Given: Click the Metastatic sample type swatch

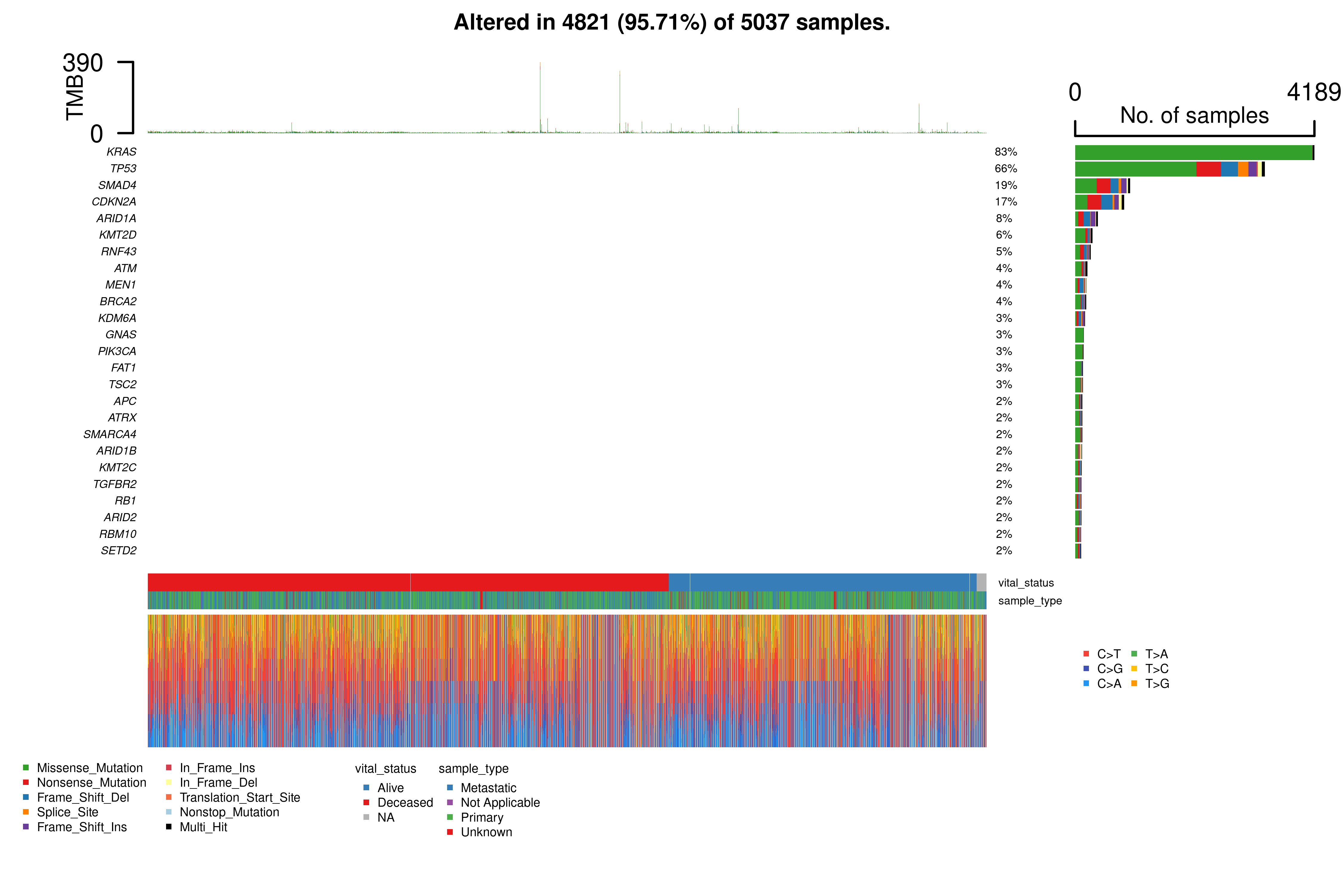Looking at the screenshot, I should tap(450, 787).
